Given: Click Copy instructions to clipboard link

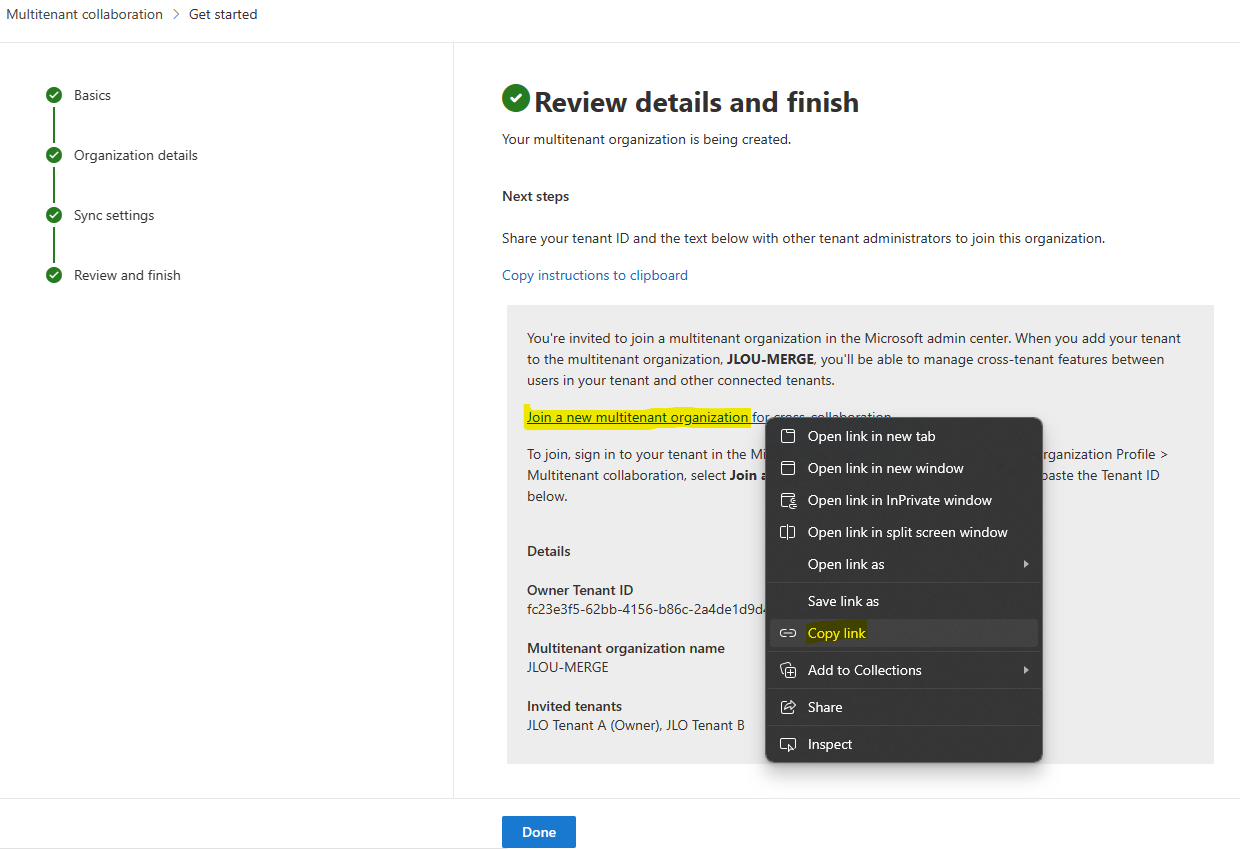Looking at the screenshot, I should 595,275.
